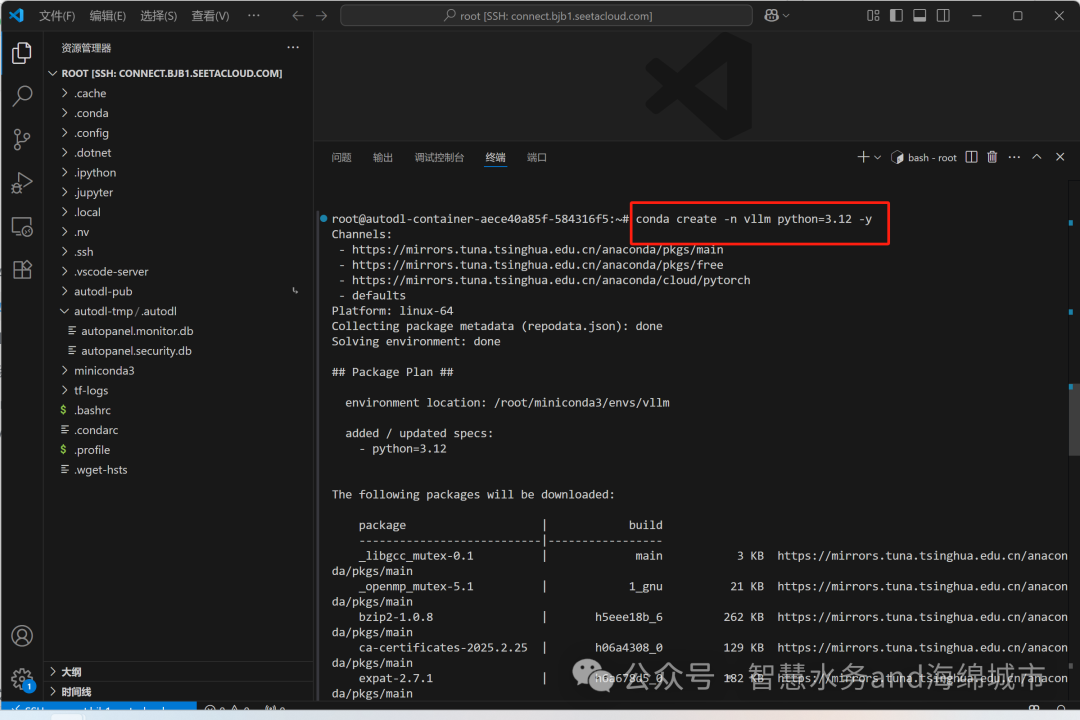1080x720 pixels.
Task: Go back with the left arrow
Action: 298,15
